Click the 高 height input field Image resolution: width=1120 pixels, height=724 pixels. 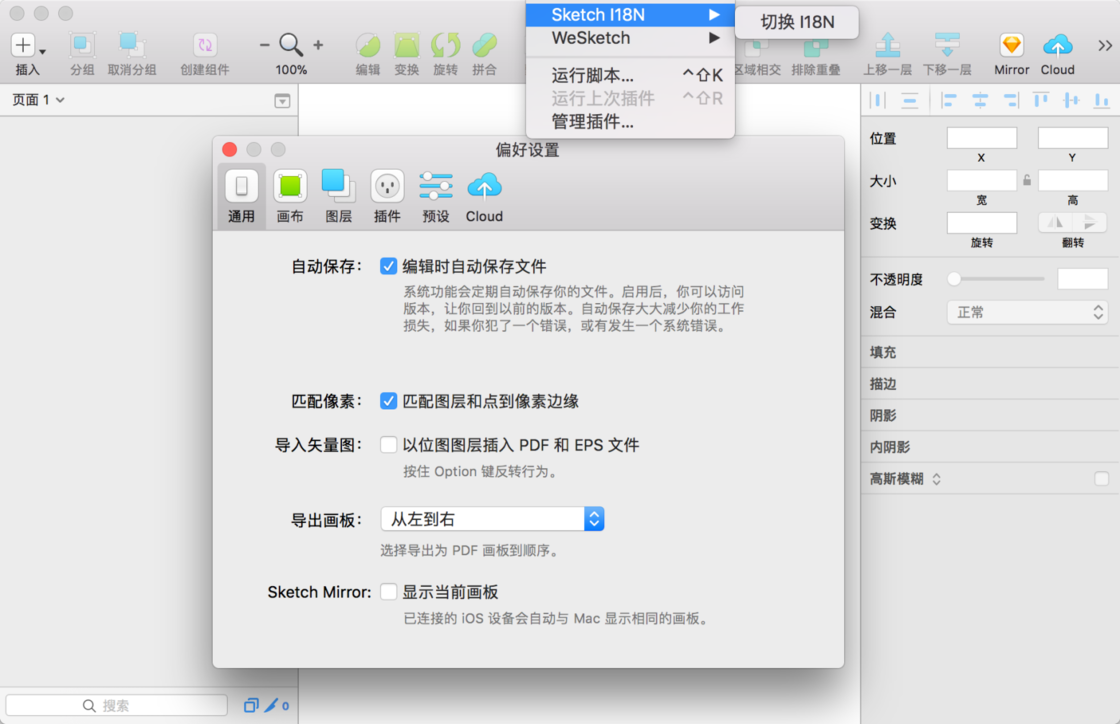tap(1073, 181)
